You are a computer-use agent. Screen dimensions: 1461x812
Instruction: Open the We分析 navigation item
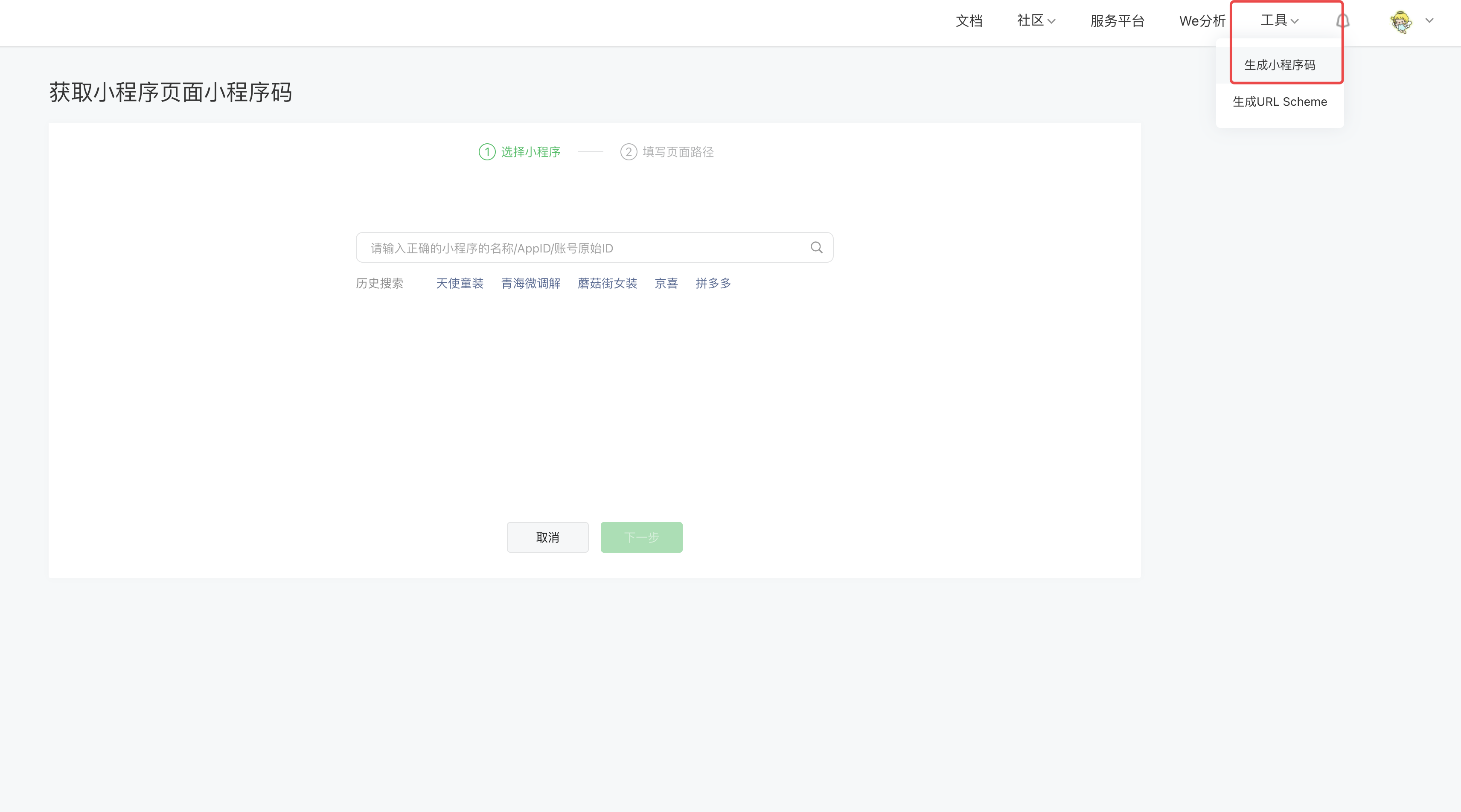(x=1202, y=21)
